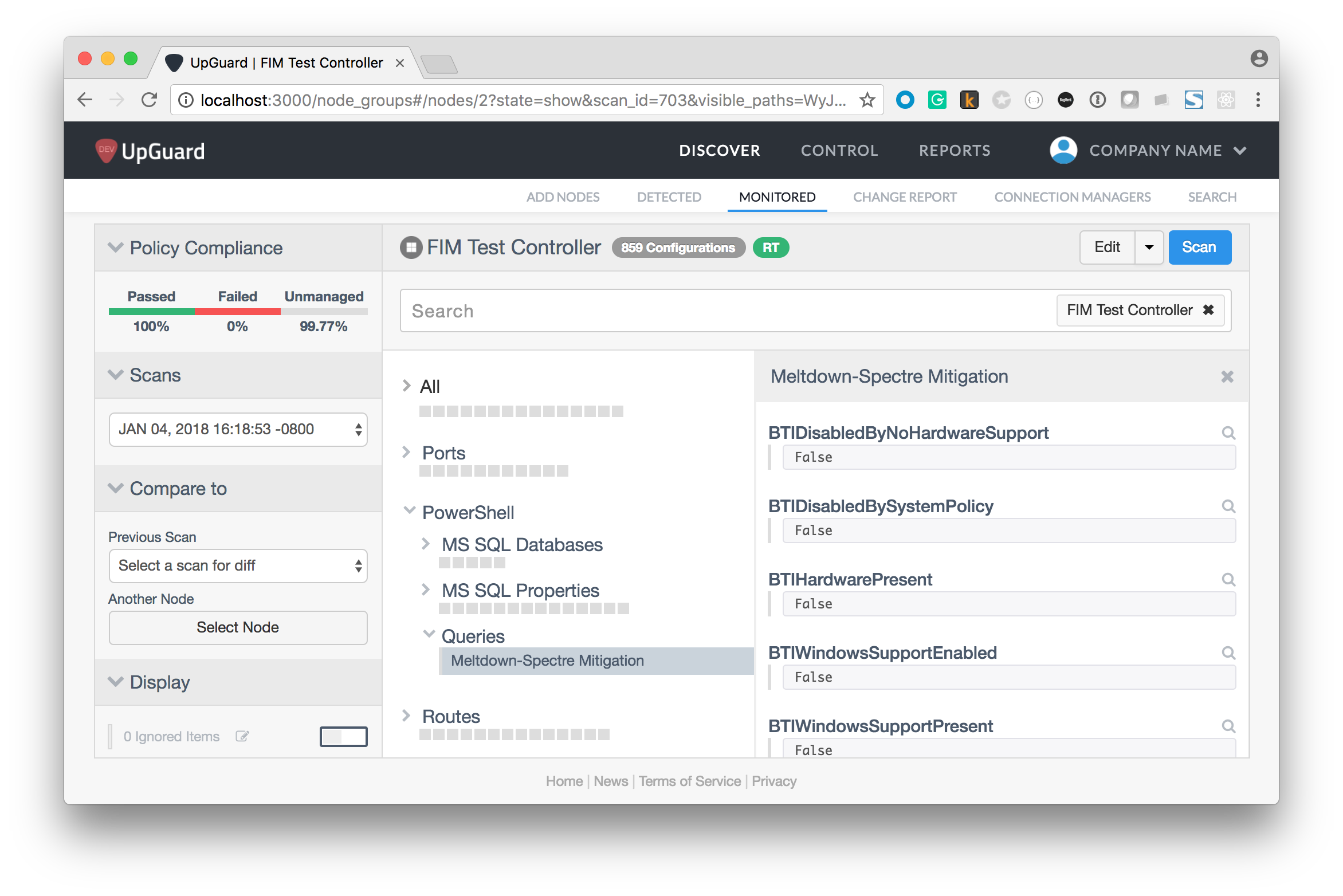Close the Meltdown-Spectre Mitigation panel

(x=1227, y=376)
